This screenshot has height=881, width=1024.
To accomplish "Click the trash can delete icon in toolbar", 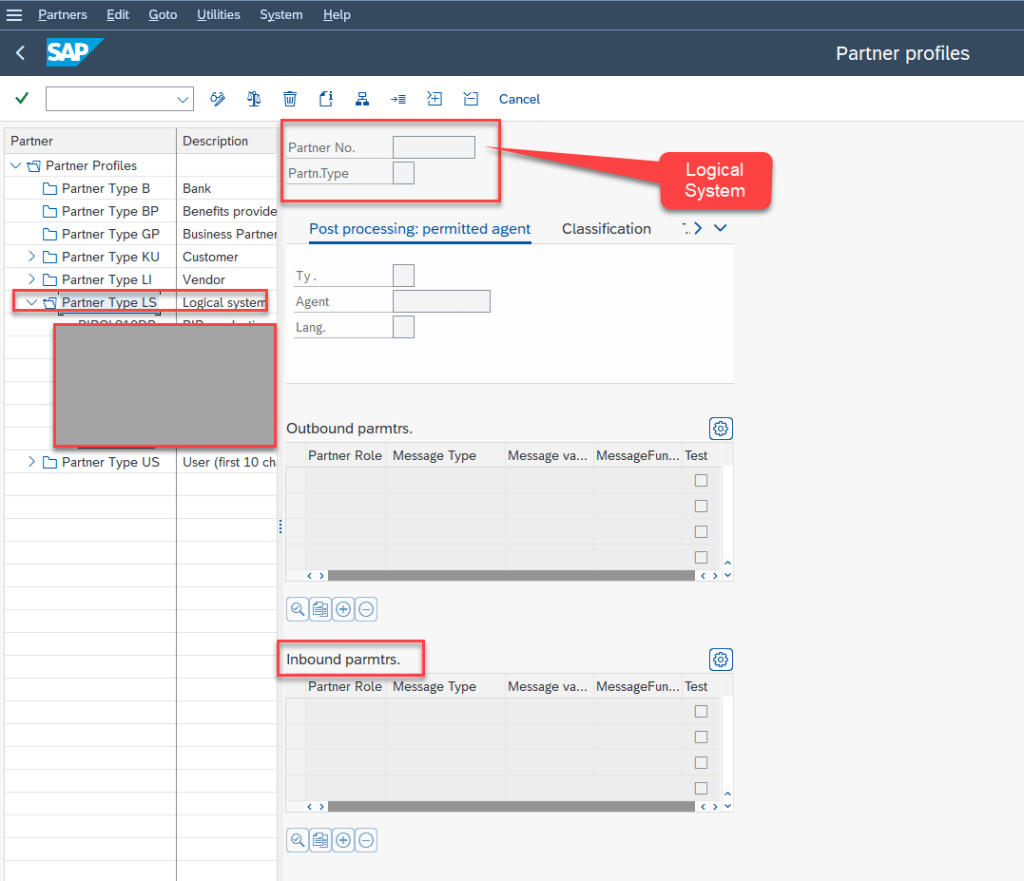I will [x=290, y=98].
